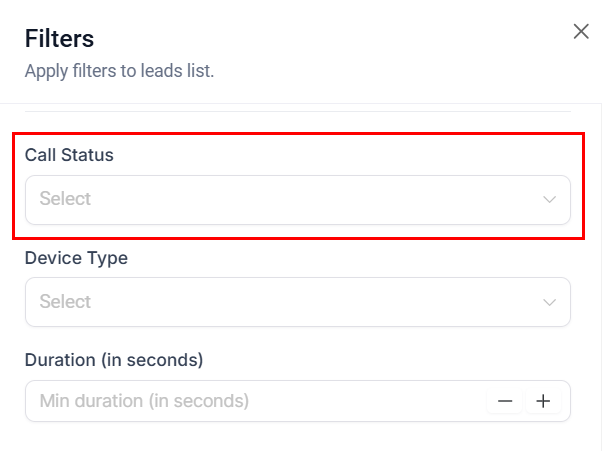602x451 pixels.
Task: Click the Device Type label
Action: 76,257
